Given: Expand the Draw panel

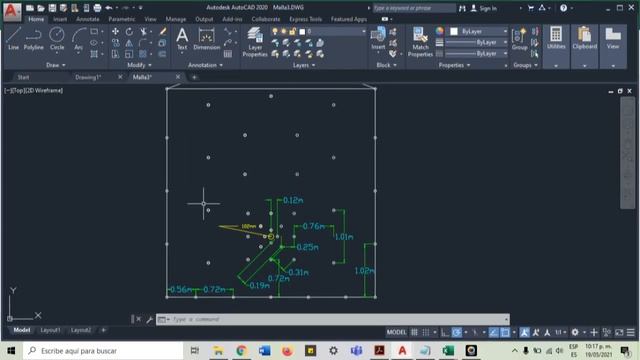Looking at the screenshot, I should pyautogui.click(x=55, y=65).
